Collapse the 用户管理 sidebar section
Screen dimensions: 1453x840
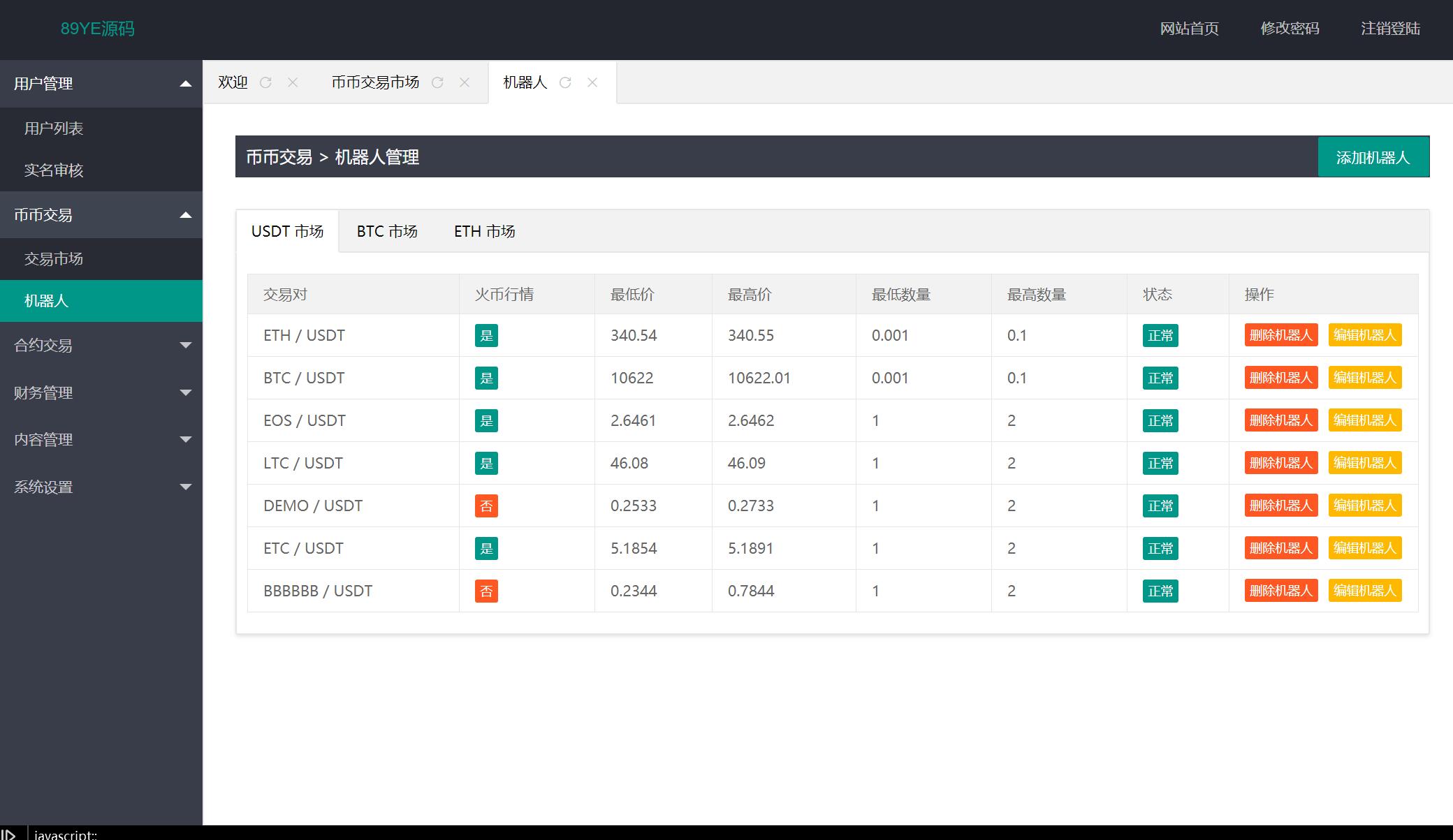[x=101, y=84]
